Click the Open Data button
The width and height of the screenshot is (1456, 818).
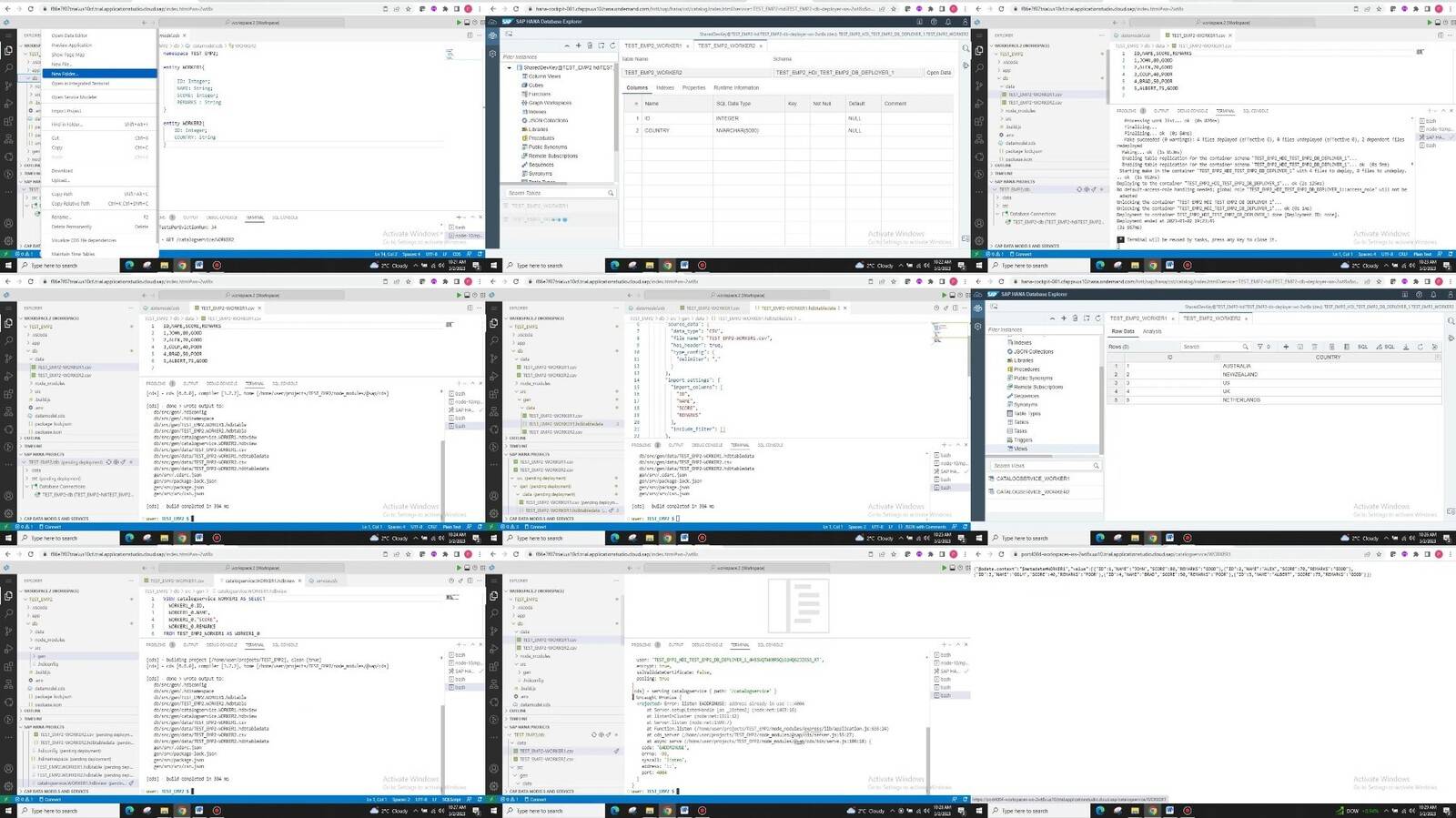pos(939,72)
